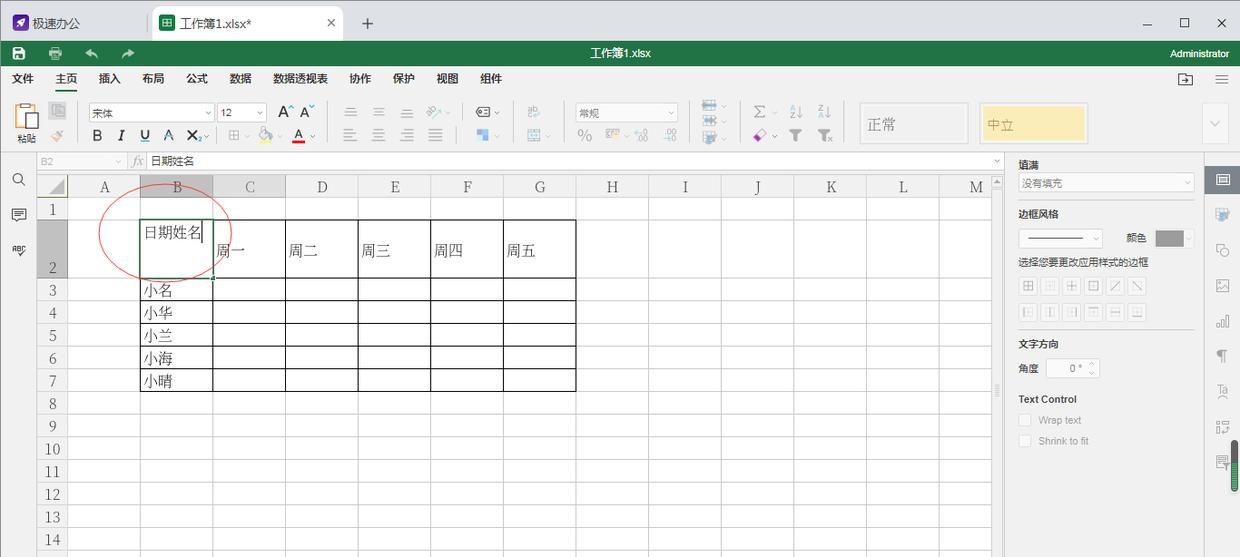Increase font size with larger A icon
This screenshot has height=557, width=1240.
pos(286,112)
